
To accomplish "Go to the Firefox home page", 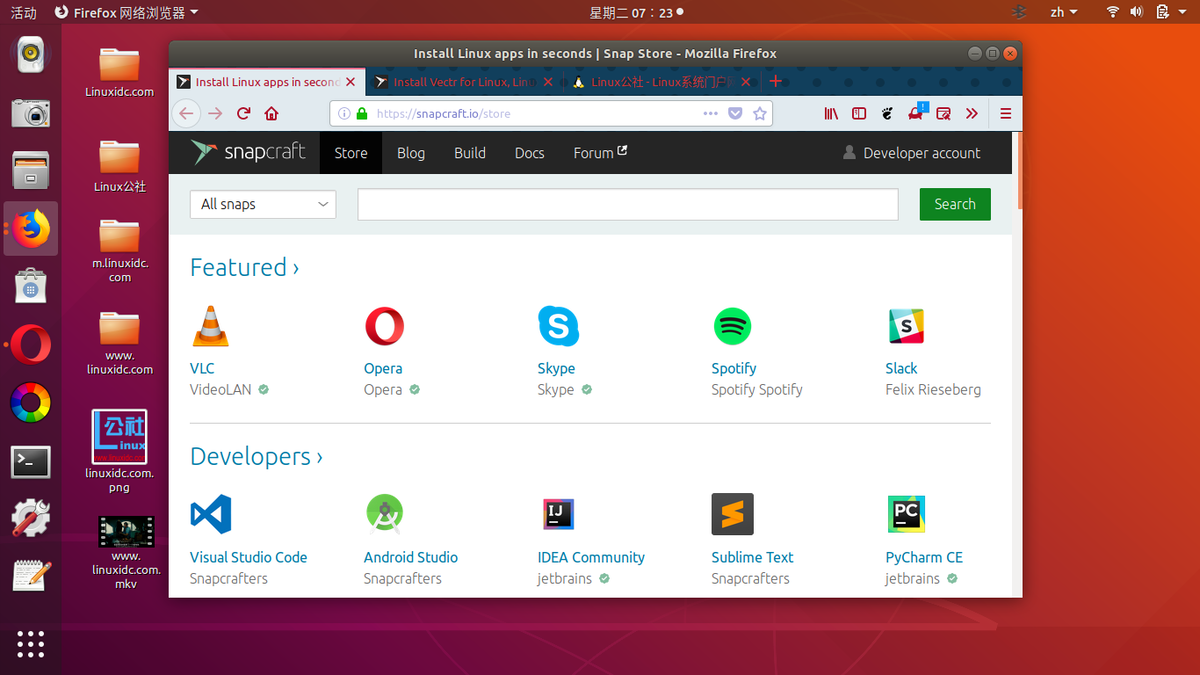I will (271, 113).
